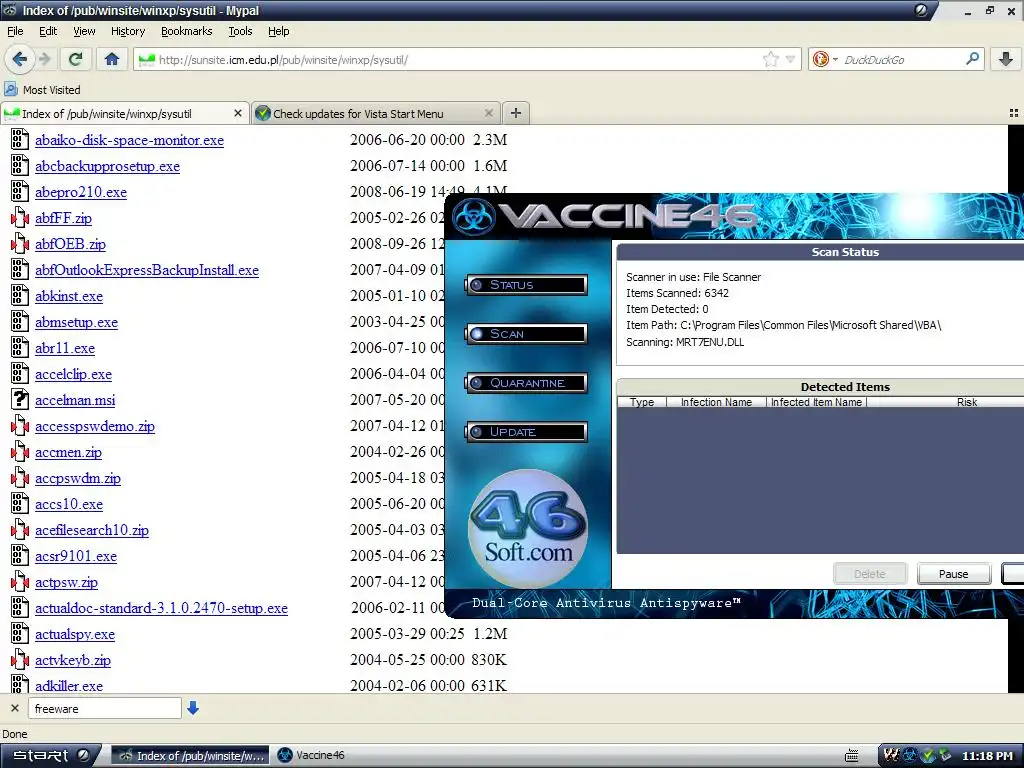Viewport: 1024px width, 768px height.
Task: Pause the Vaccine46 scan
Action: pyautogui.click(x=953, y=573)
